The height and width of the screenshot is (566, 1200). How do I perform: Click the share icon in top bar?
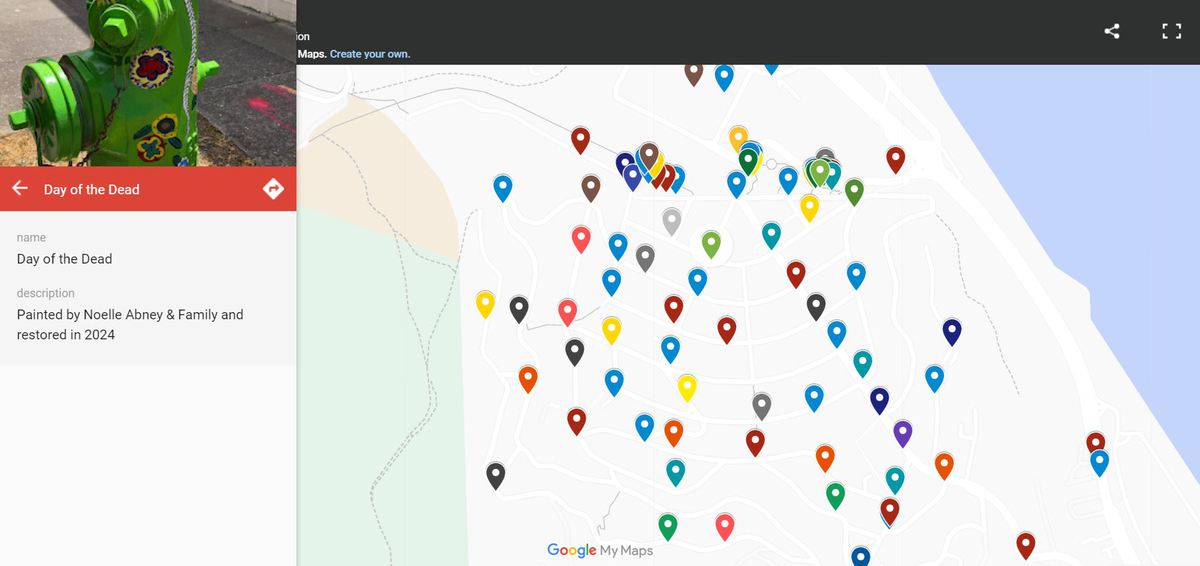(1112, 31)
